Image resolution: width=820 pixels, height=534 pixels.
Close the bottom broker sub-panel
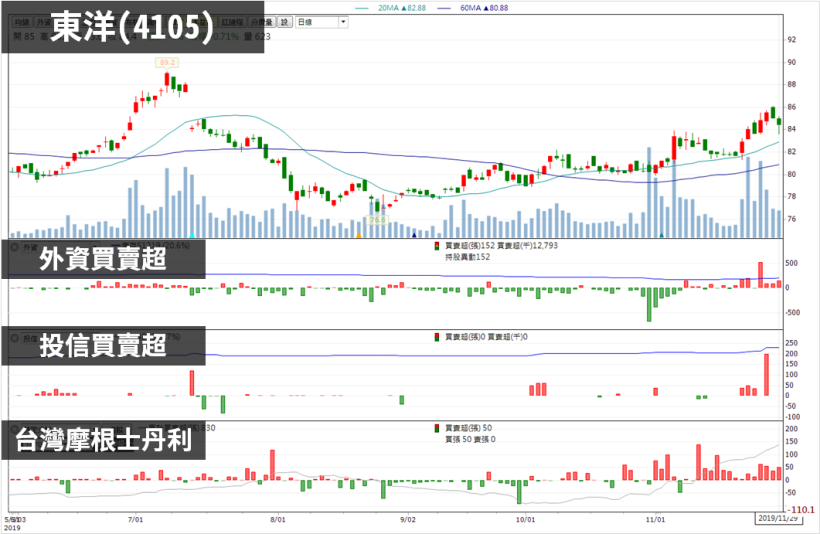(15, 428)
